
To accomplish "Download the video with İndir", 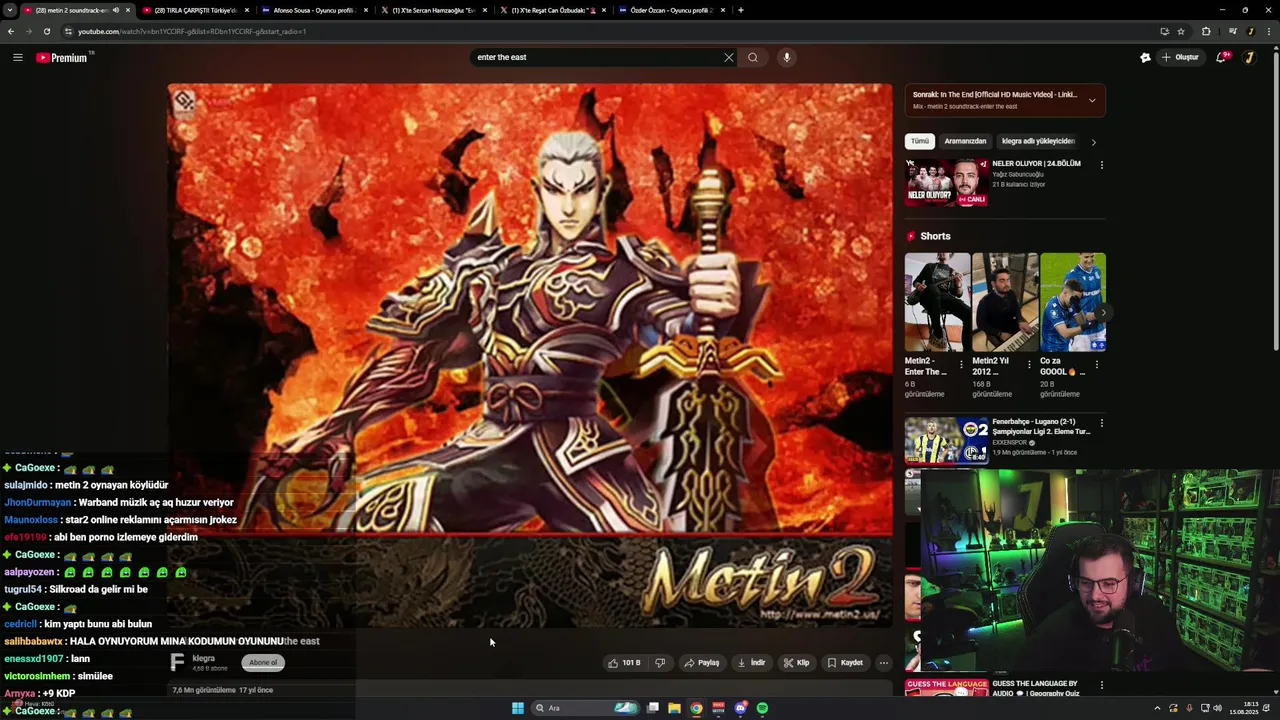I will [x=751, y=662].
